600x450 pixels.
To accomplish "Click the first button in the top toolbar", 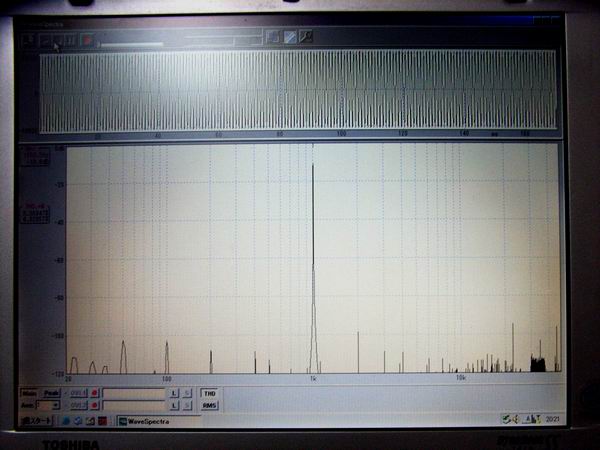I will pyautogui.click(x=28, y=40).
